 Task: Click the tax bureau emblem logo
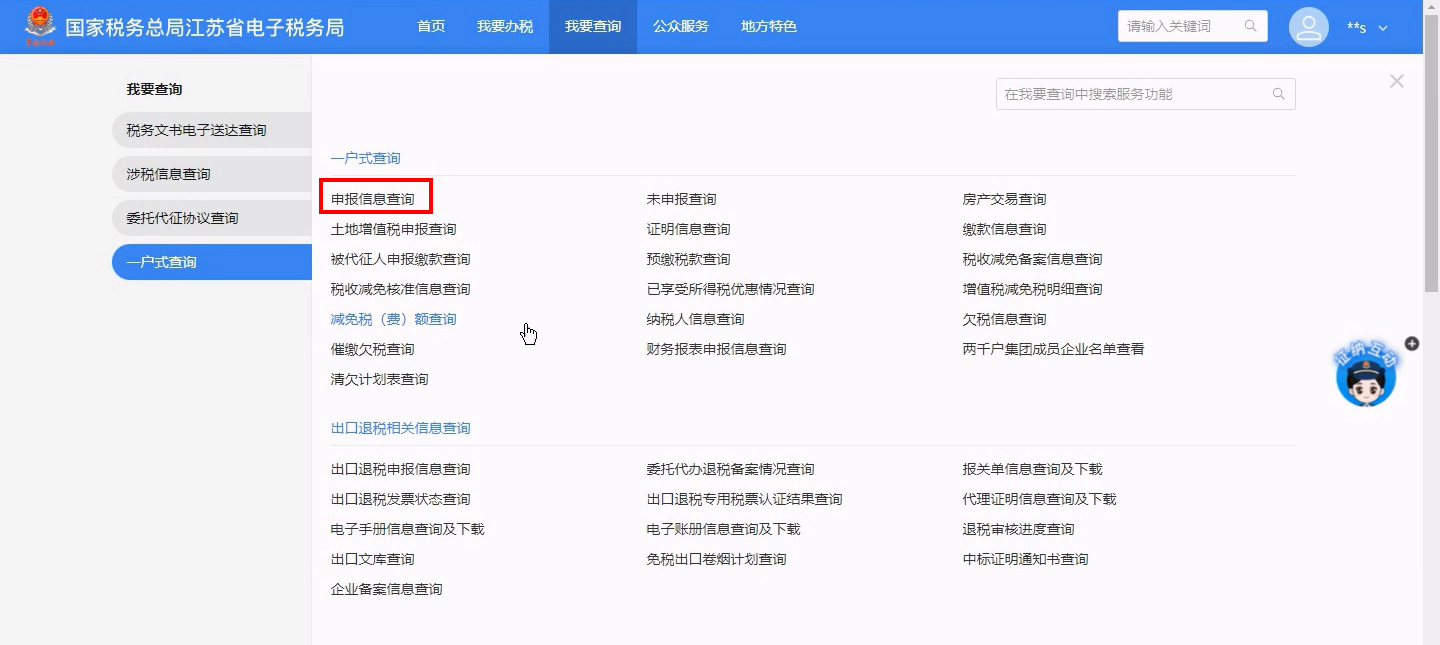40,26
